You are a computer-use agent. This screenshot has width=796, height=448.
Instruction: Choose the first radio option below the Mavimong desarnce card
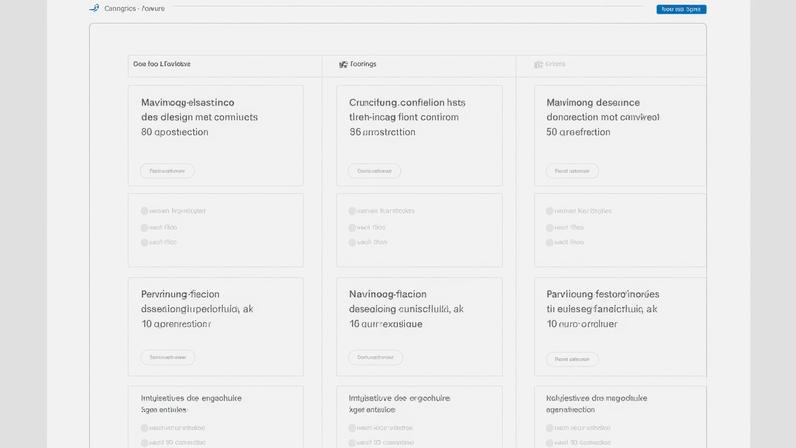pyautogui.click(x=550, y=211)
